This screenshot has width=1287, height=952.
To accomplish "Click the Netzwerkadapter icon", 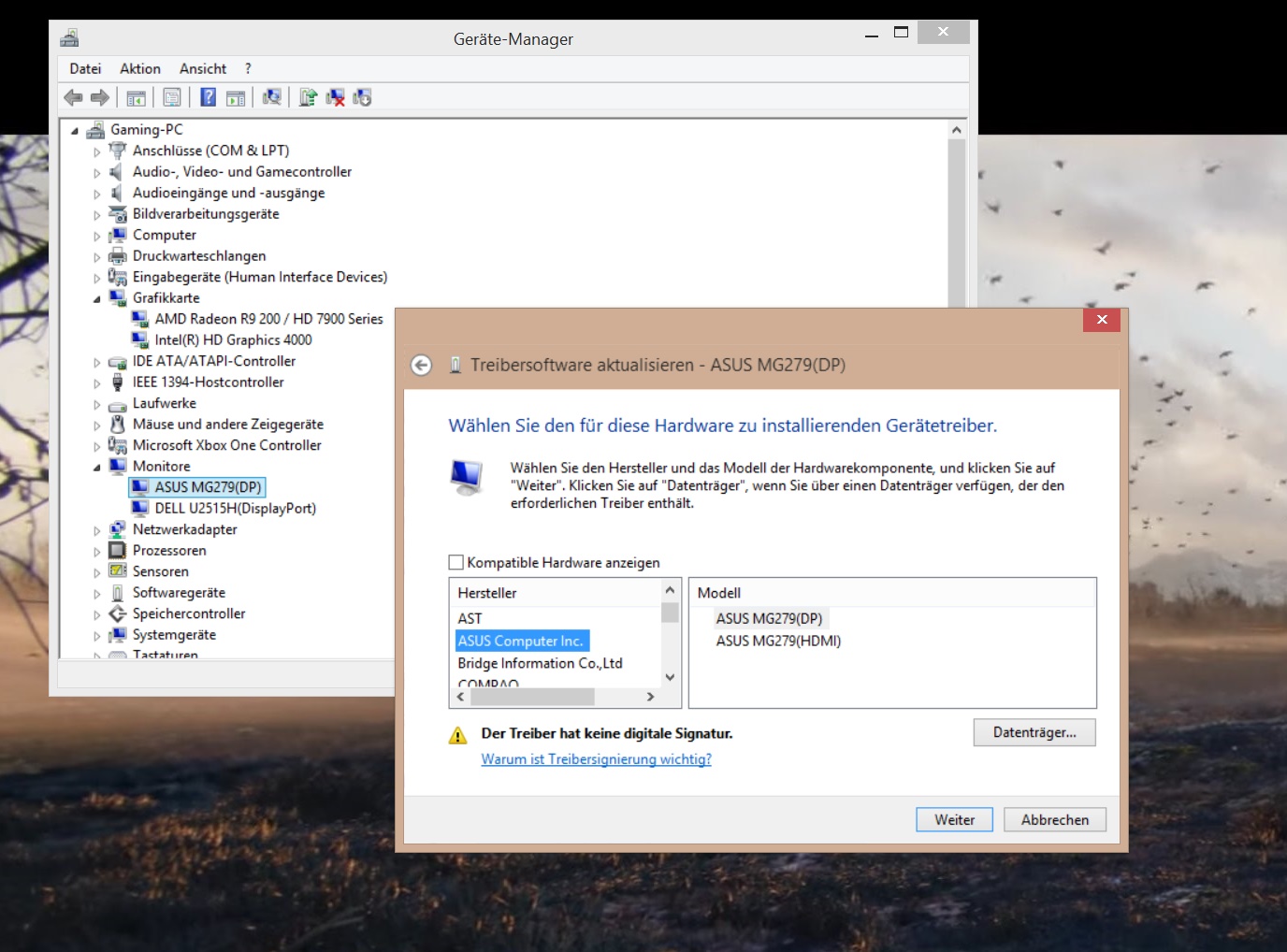I will tap(118, 529).
